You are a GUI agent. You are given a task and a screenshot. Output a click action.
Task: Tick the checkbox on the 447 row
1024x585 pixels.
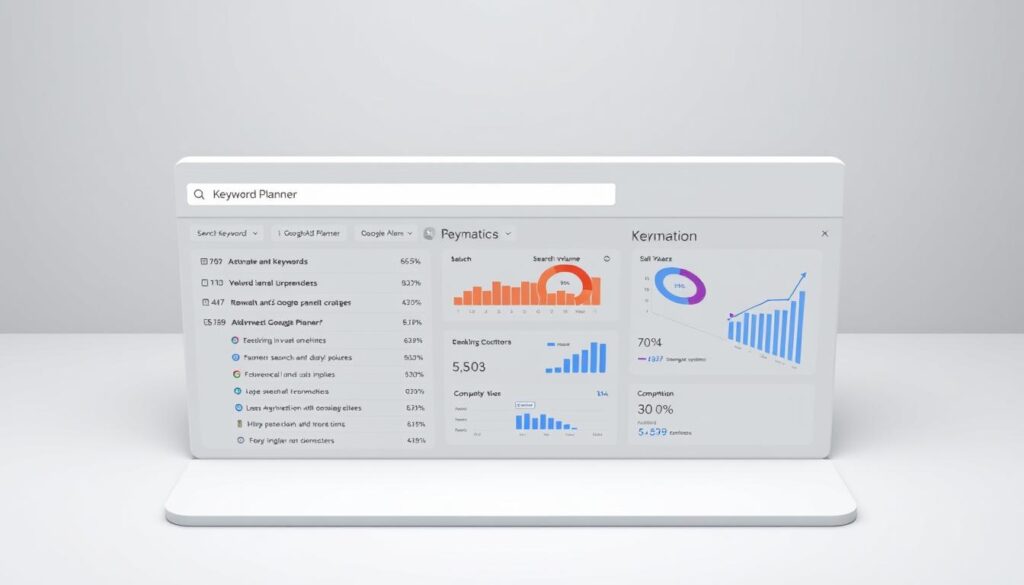[x=206, y=302]
